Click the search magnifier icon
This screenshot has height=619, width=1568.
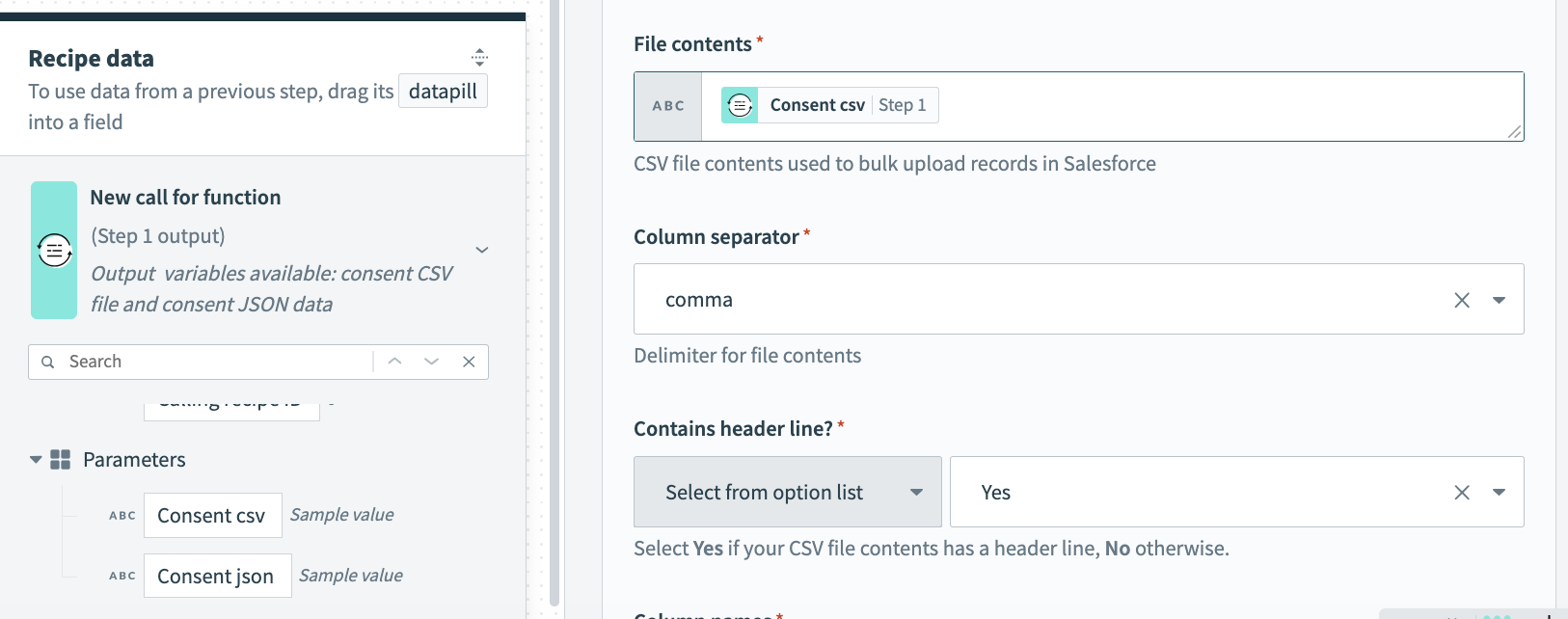pyautogui.click(x=48, y=363)
